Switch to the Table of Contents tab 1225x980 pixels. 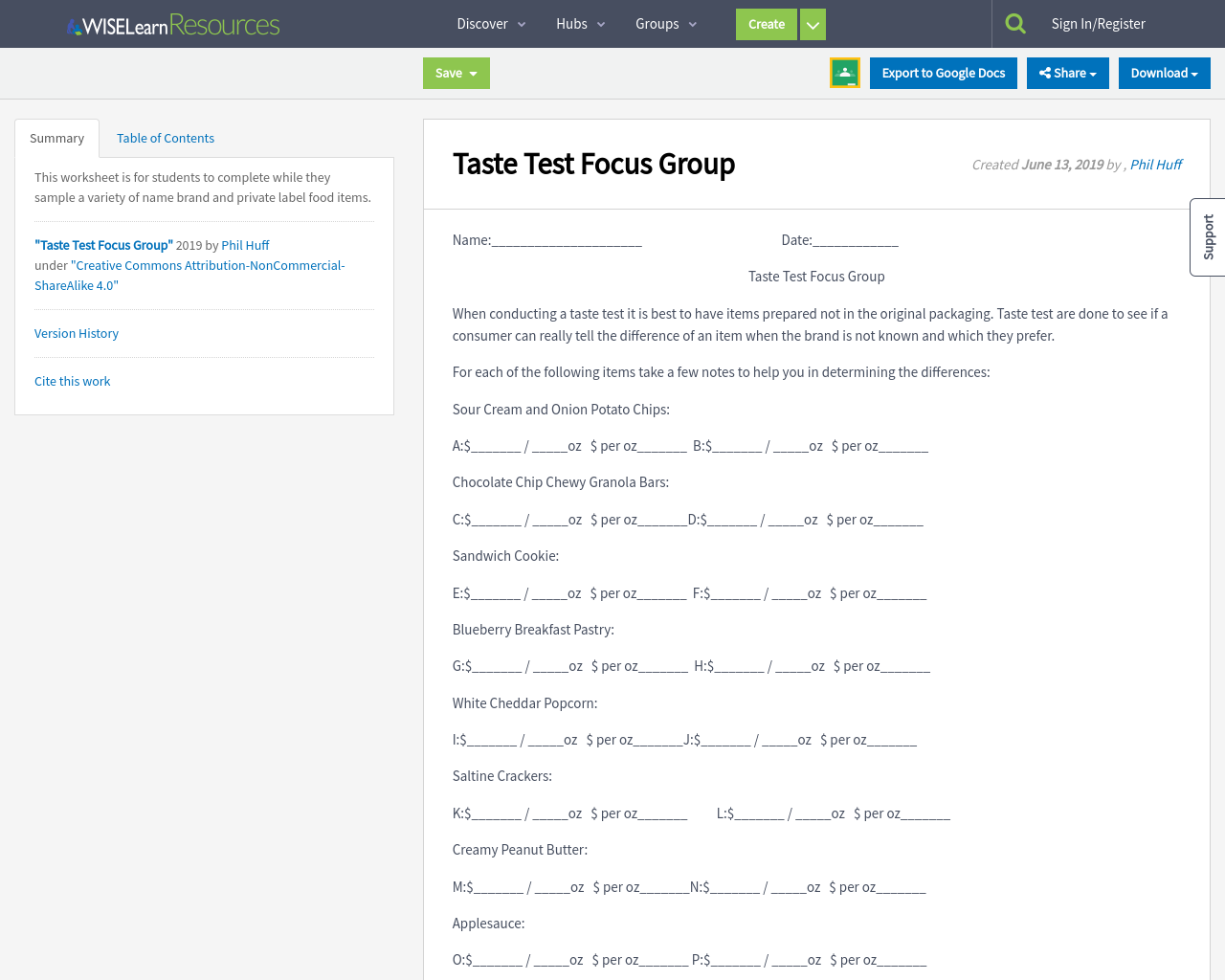[165, 138]
